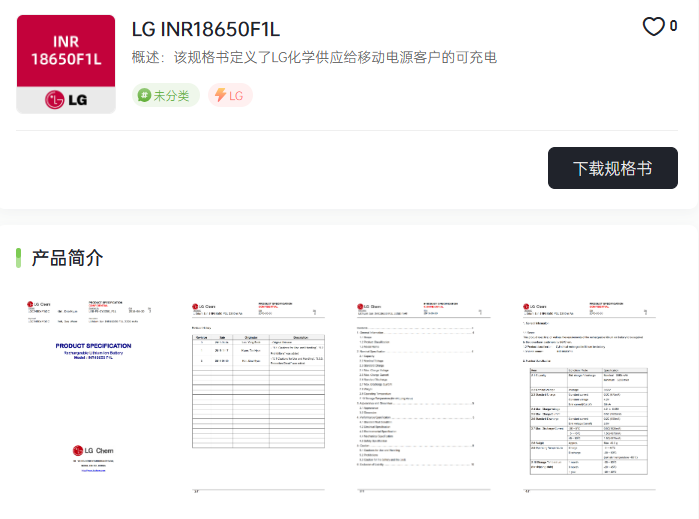
Task: Click the LG INR18650F1L title text
Action: click(x=206, y=29)
